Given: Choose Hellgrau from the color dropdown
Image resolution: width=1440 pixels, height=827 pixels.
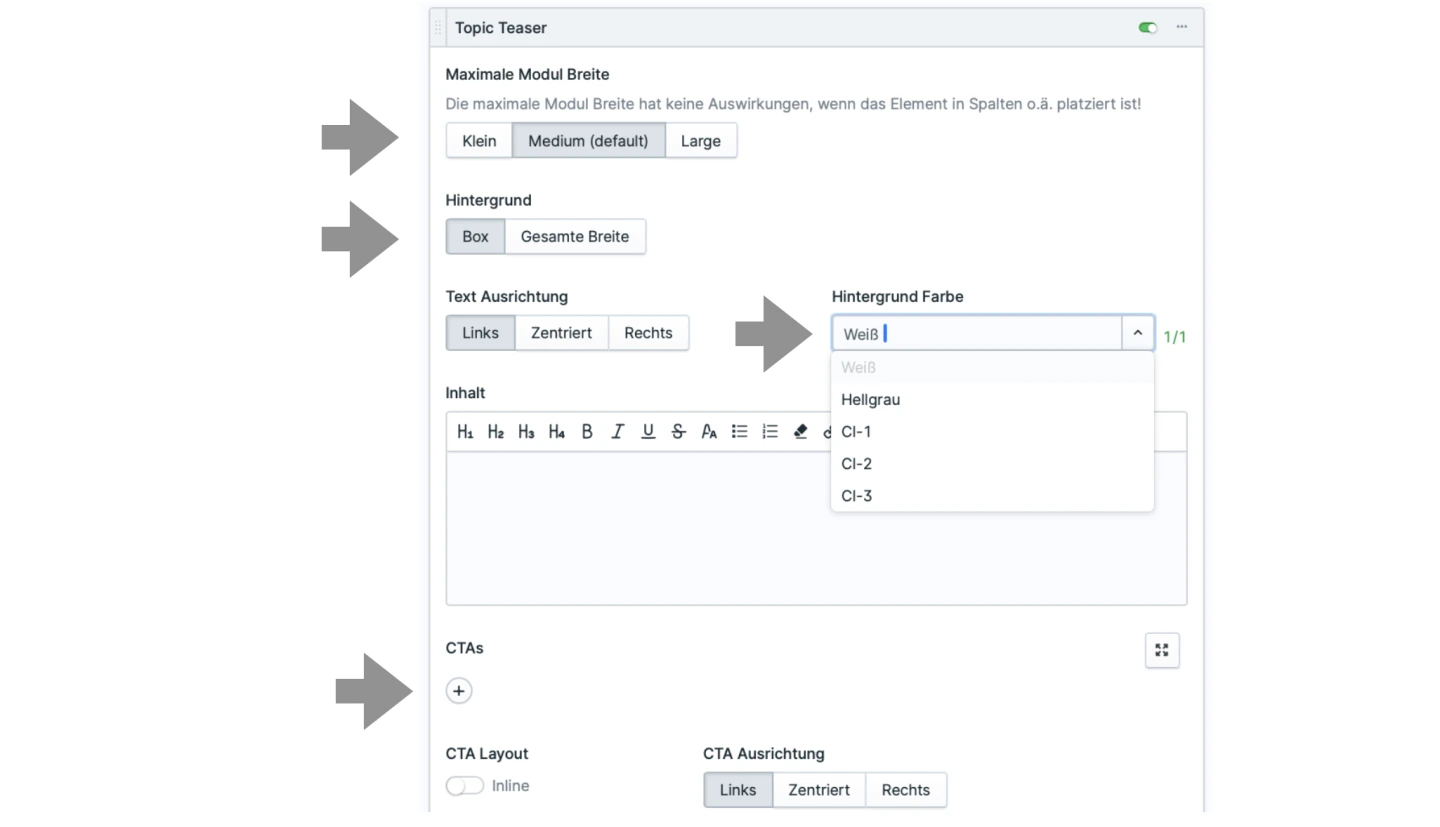Looking at the screenshot, I should 871,400.
